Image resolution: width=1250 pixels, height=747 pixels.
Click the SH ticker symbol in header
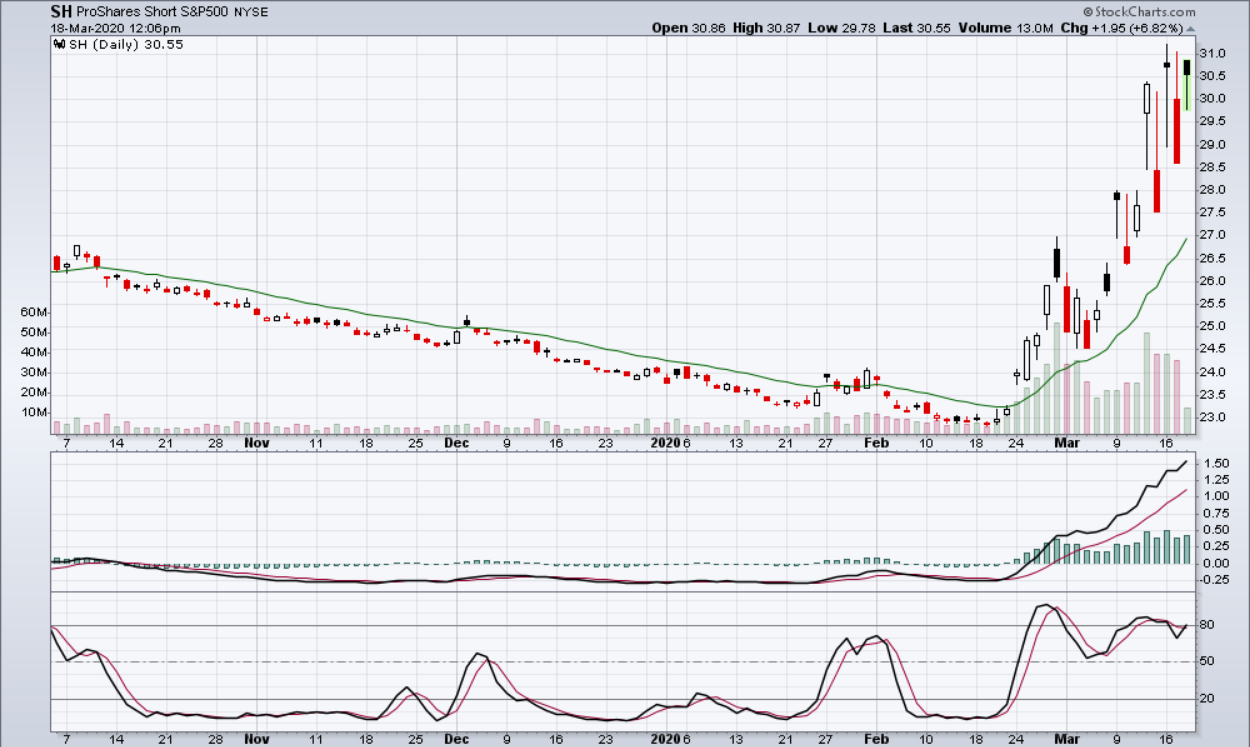pyautogui.click(x=61, y=12)
